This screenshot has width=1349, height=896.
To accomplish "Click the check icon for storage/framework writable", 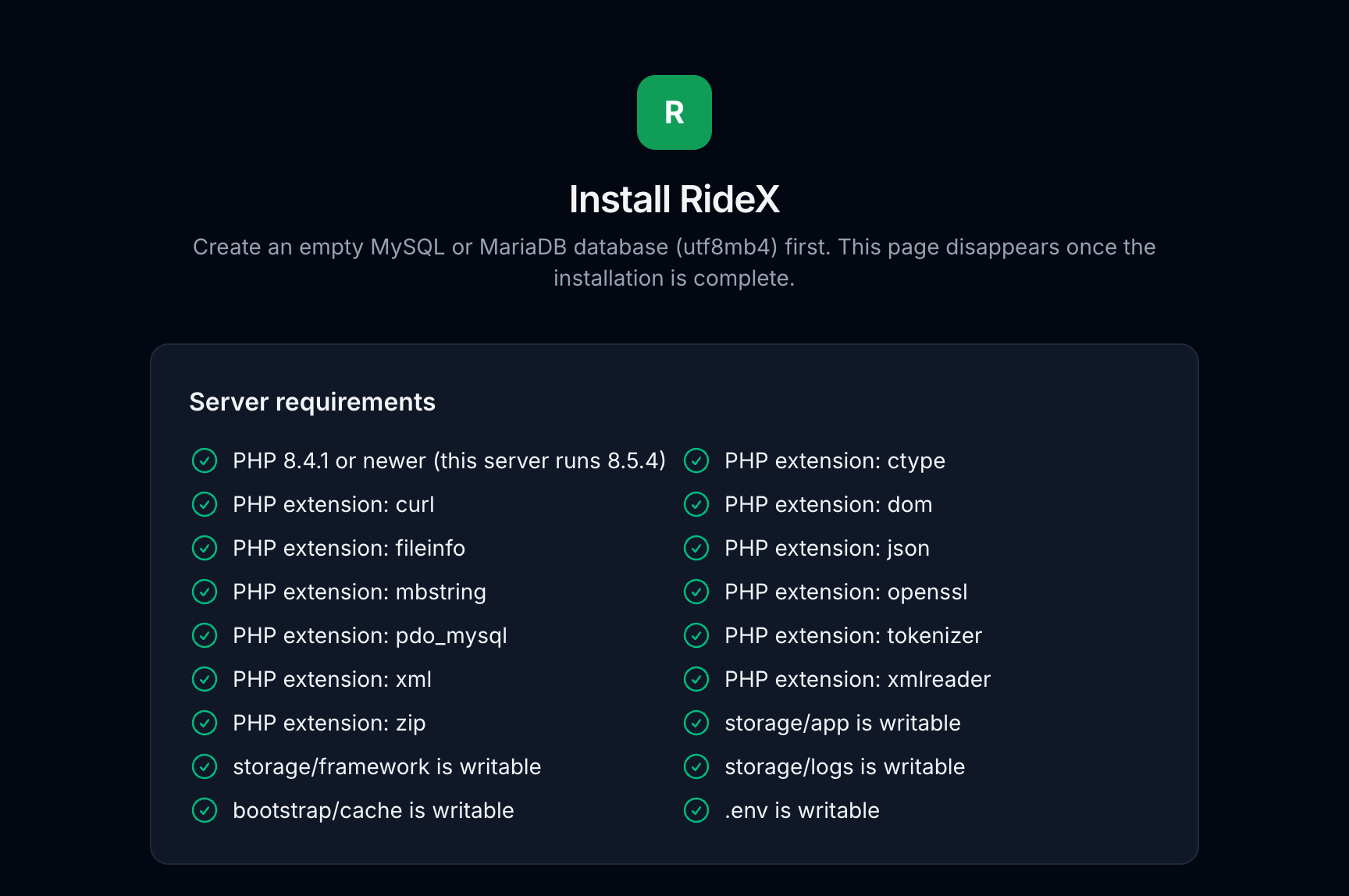I will tap(205, 766).
